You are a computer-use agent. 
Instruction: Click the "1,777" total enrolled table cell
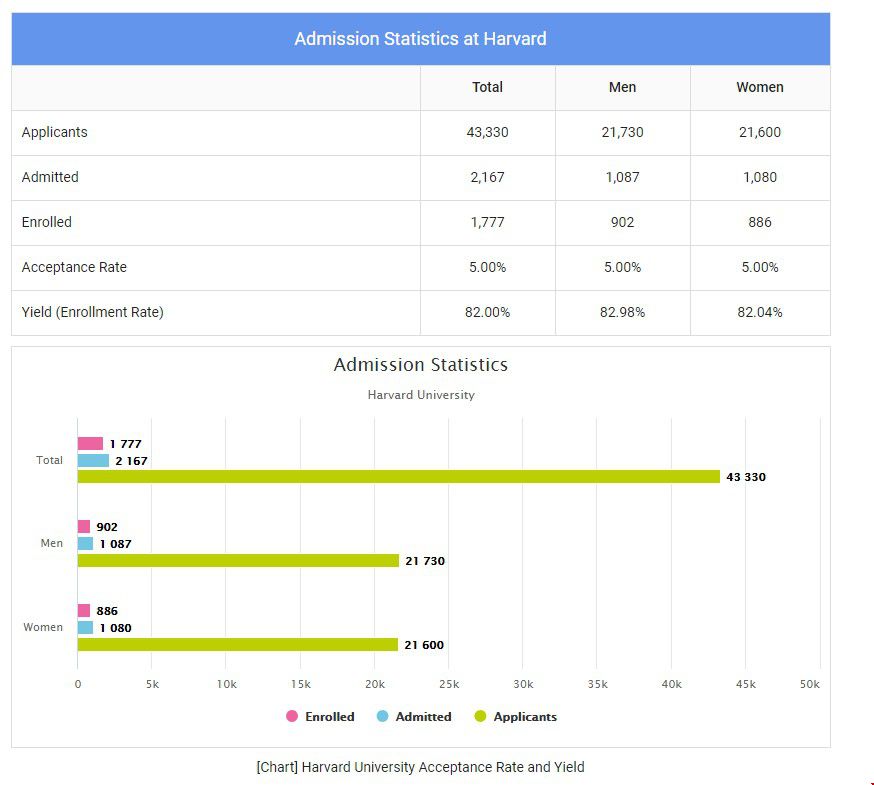487,222
